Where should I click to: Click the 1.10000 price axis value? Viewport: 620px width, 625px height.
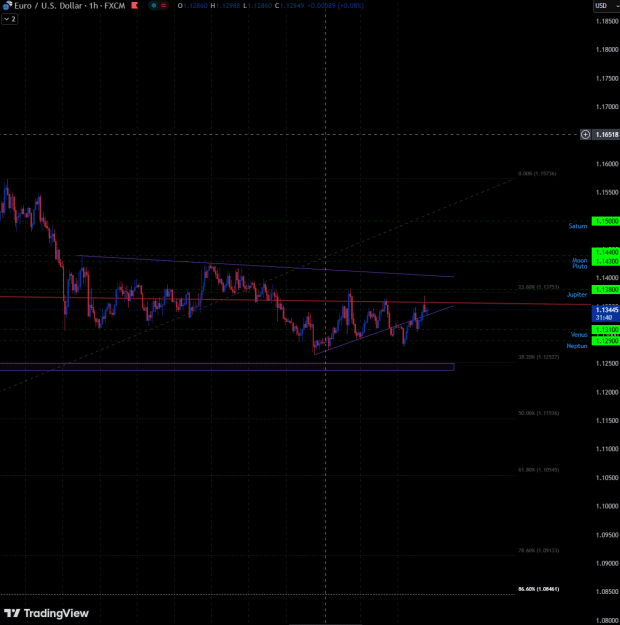[x=607, y=506]
